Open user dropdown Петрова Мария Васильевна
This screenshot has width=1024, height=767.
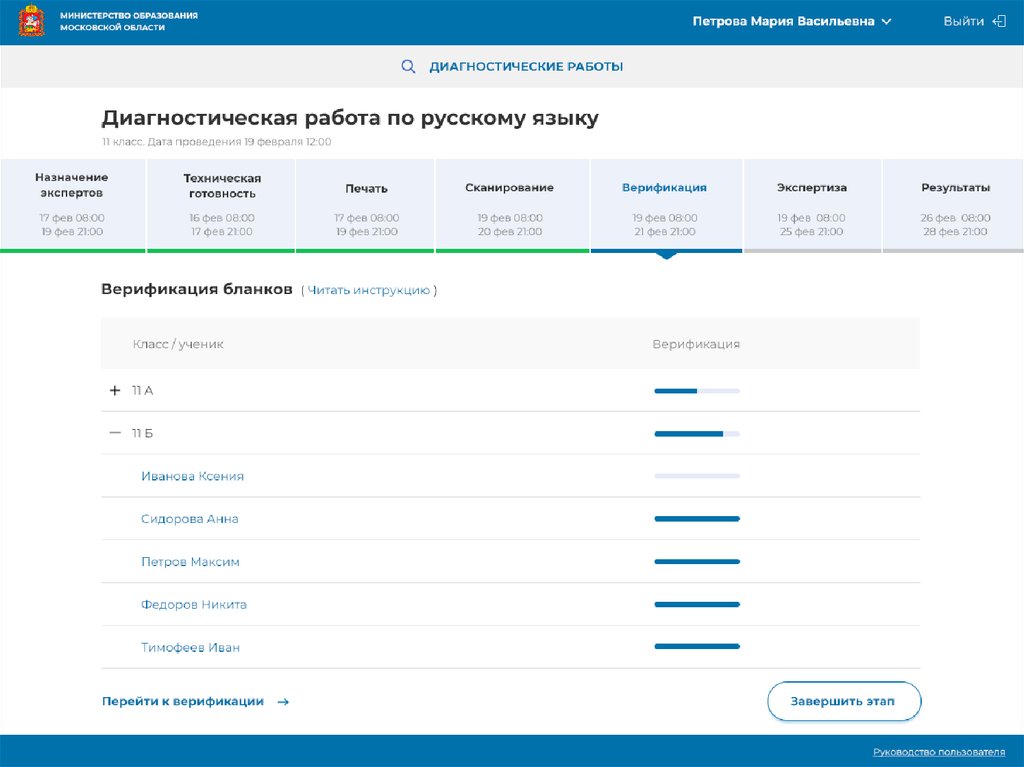(x=791, y=21)
